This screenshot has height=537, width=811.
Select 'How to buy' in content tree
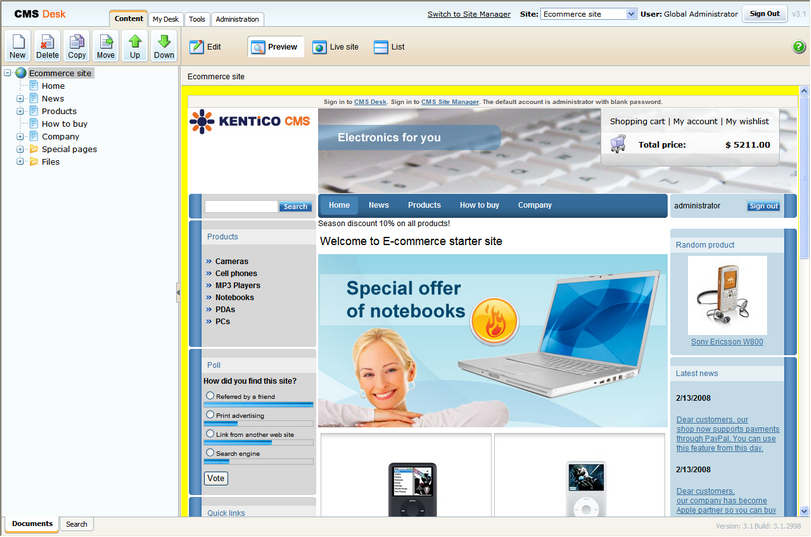(64, 124)
